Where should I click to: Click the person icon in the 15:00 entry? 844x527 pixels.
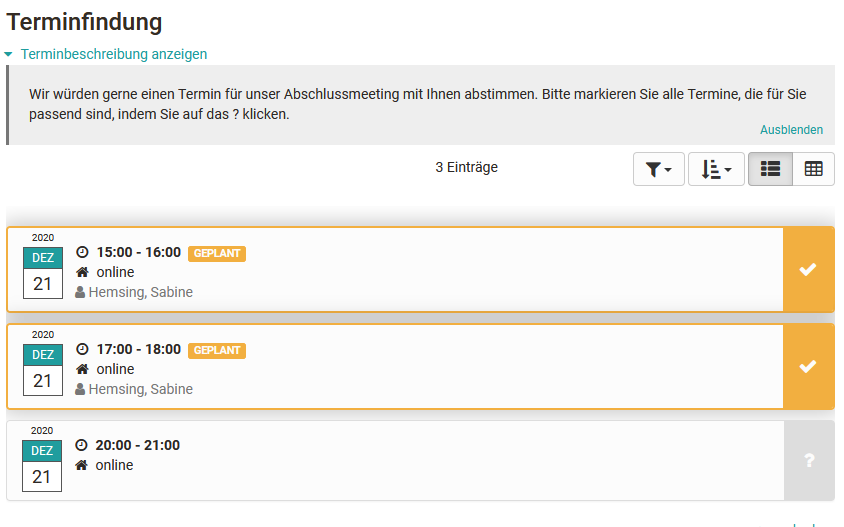pos(81,293)
